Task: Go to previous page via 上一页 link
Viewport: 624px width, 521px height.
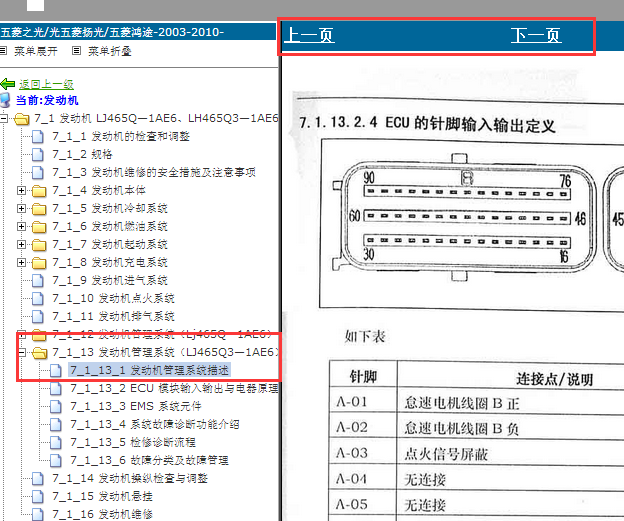Action: coord(310,35)
